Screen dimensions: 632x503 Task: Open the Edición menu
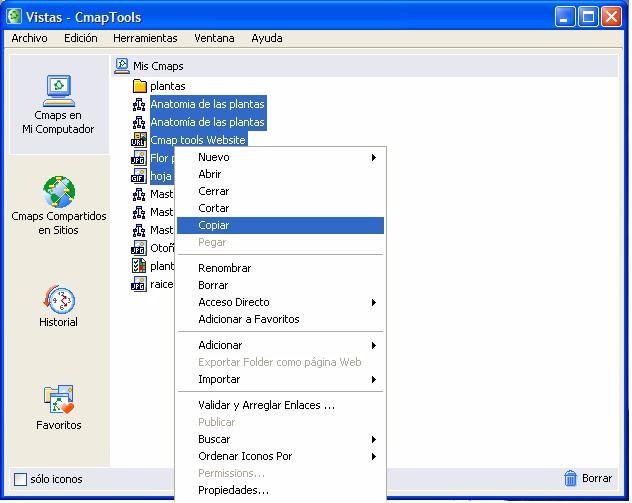pyautogui.click(x=81, y=38)
